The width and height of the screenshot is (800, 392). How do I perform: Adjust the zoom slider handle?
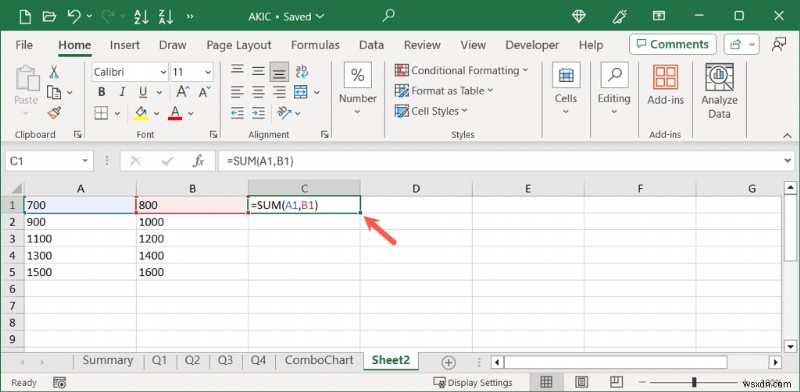coord(694,382)
